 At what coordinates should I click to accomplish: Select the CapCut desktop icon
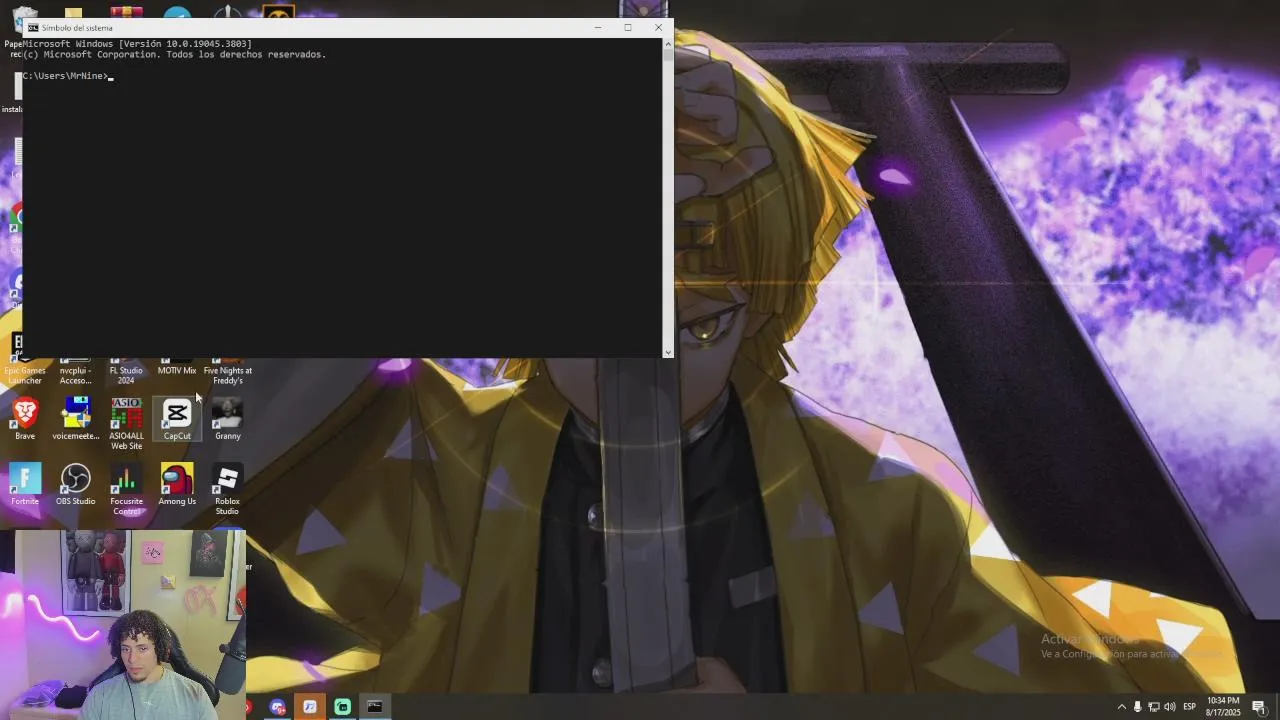click(x=177, y=418)
